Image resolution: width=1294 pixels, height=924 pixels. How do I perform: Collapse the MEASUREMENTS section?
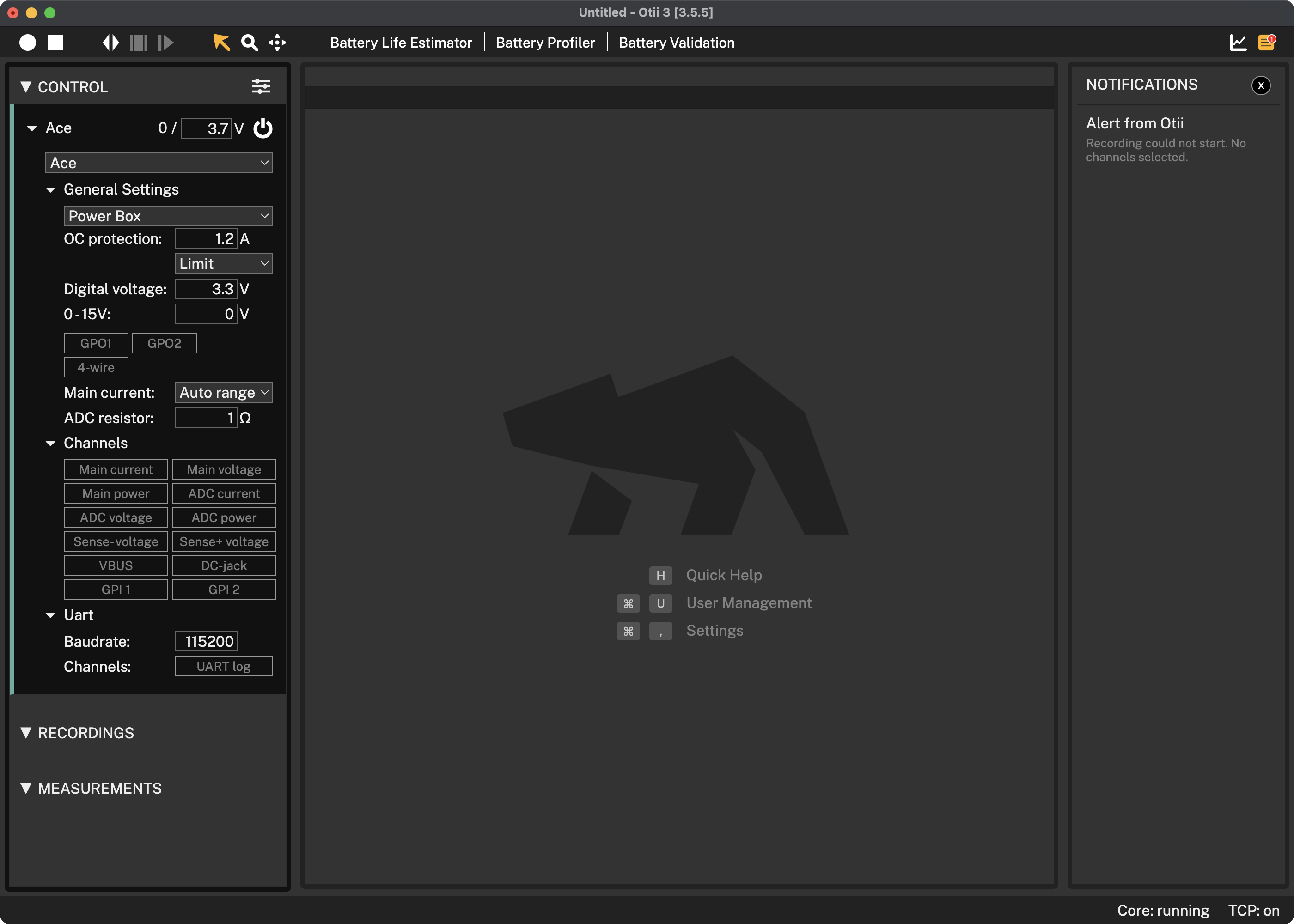[25, 788]
